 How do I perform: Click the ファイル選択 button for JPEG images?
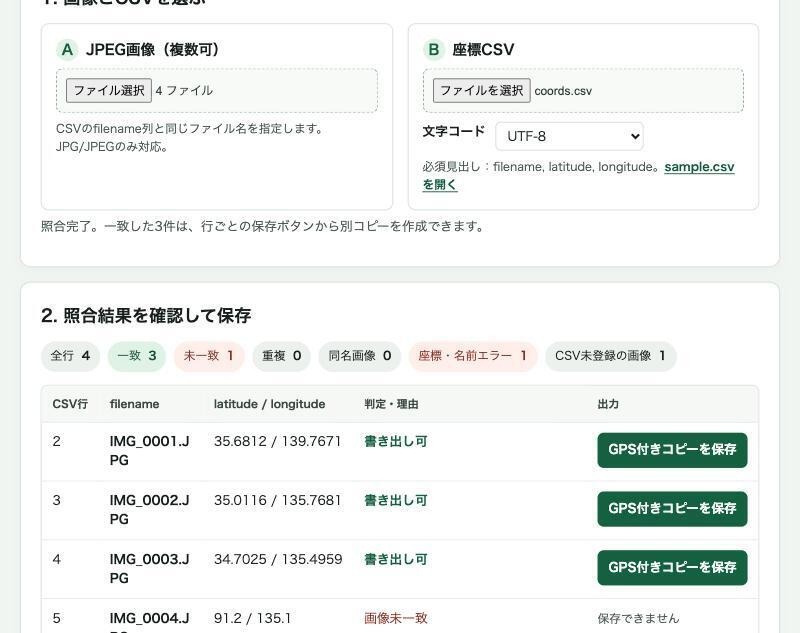[109, 90]
